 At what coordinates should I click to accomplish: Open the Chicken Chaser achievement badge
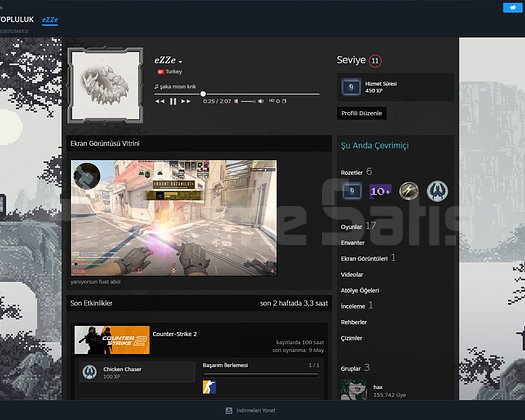pos(90,372)
